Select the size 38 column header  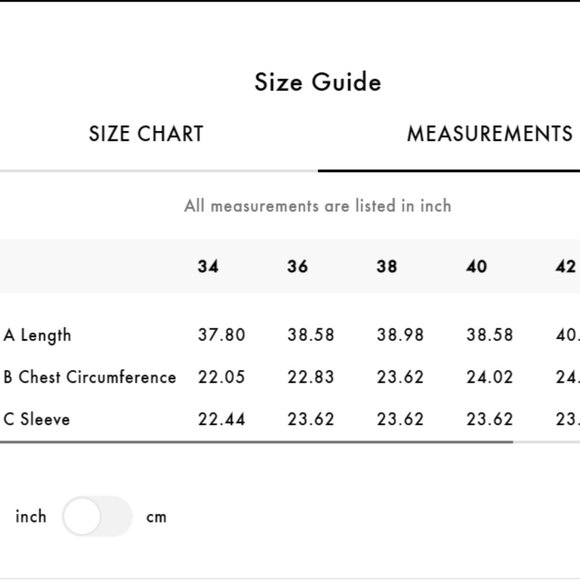[387, 266]
